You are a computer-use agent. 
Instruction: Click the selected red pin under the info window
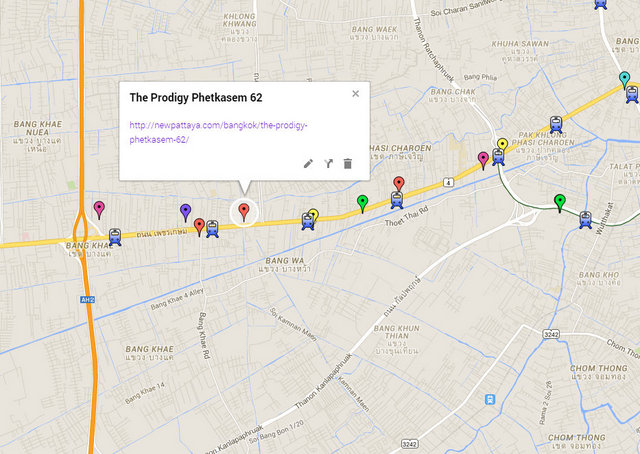point(244,212)
